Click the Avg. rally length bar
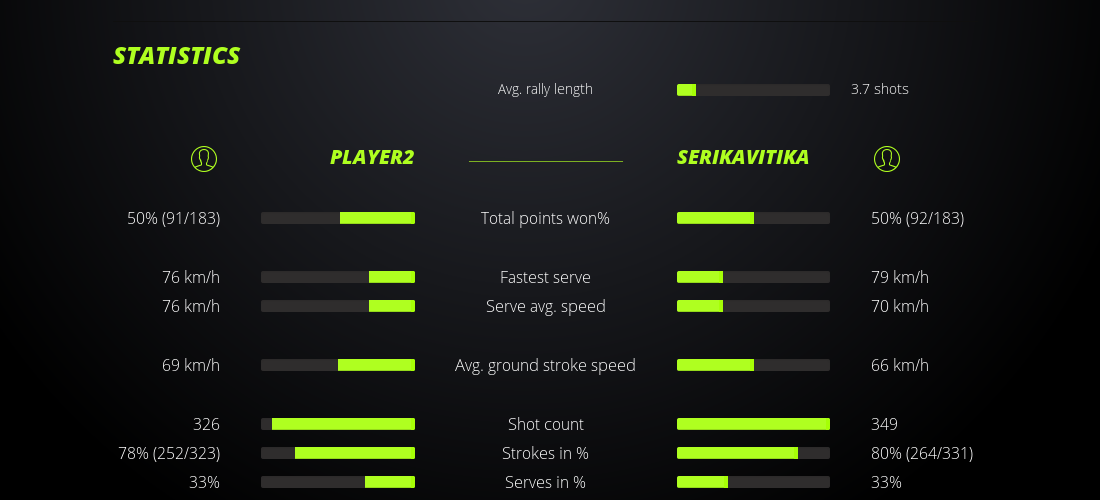Screen dimensions: 1100x500 click(753, 90)
